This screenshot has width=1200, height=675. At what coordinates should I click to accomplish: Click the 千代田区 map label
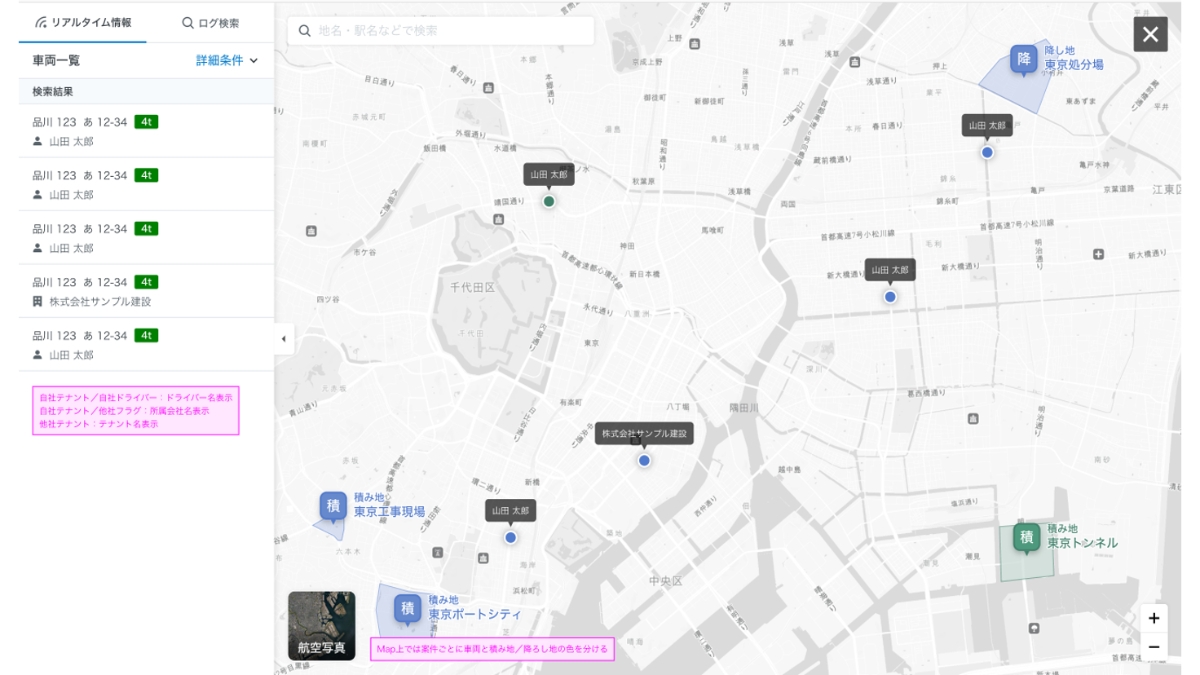472,287
